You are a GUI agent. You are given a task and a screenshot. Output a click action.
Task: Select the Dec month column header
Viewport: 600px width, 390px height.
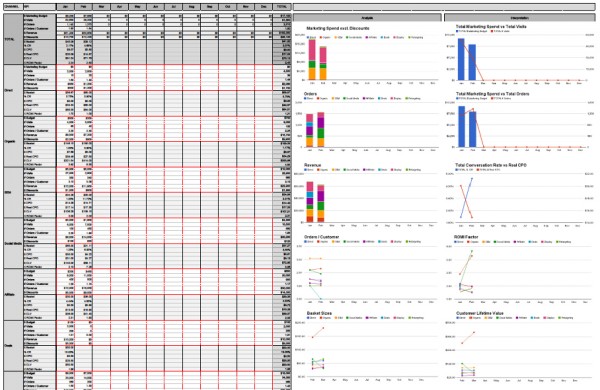264,7
